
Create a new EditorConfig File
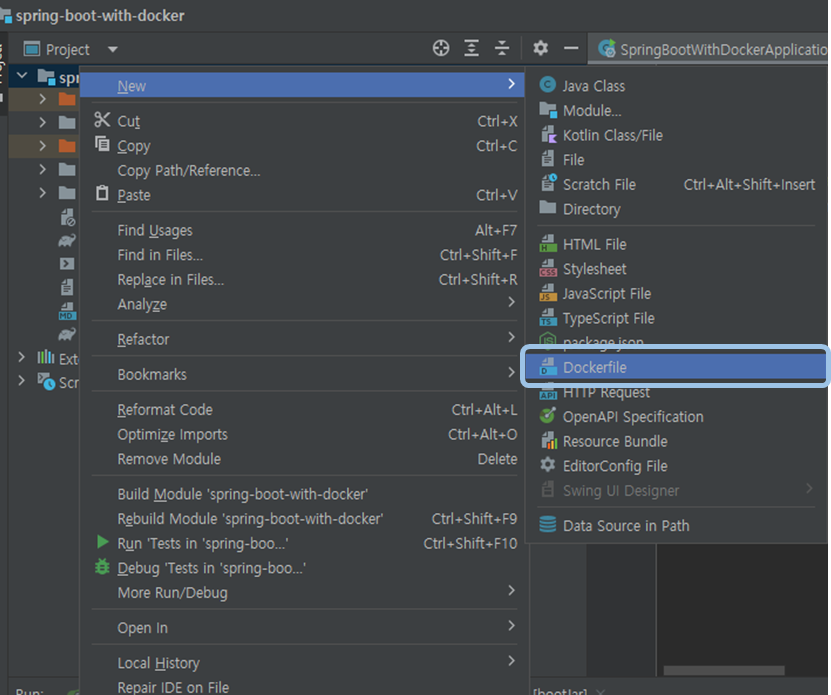tap(676, 466)
